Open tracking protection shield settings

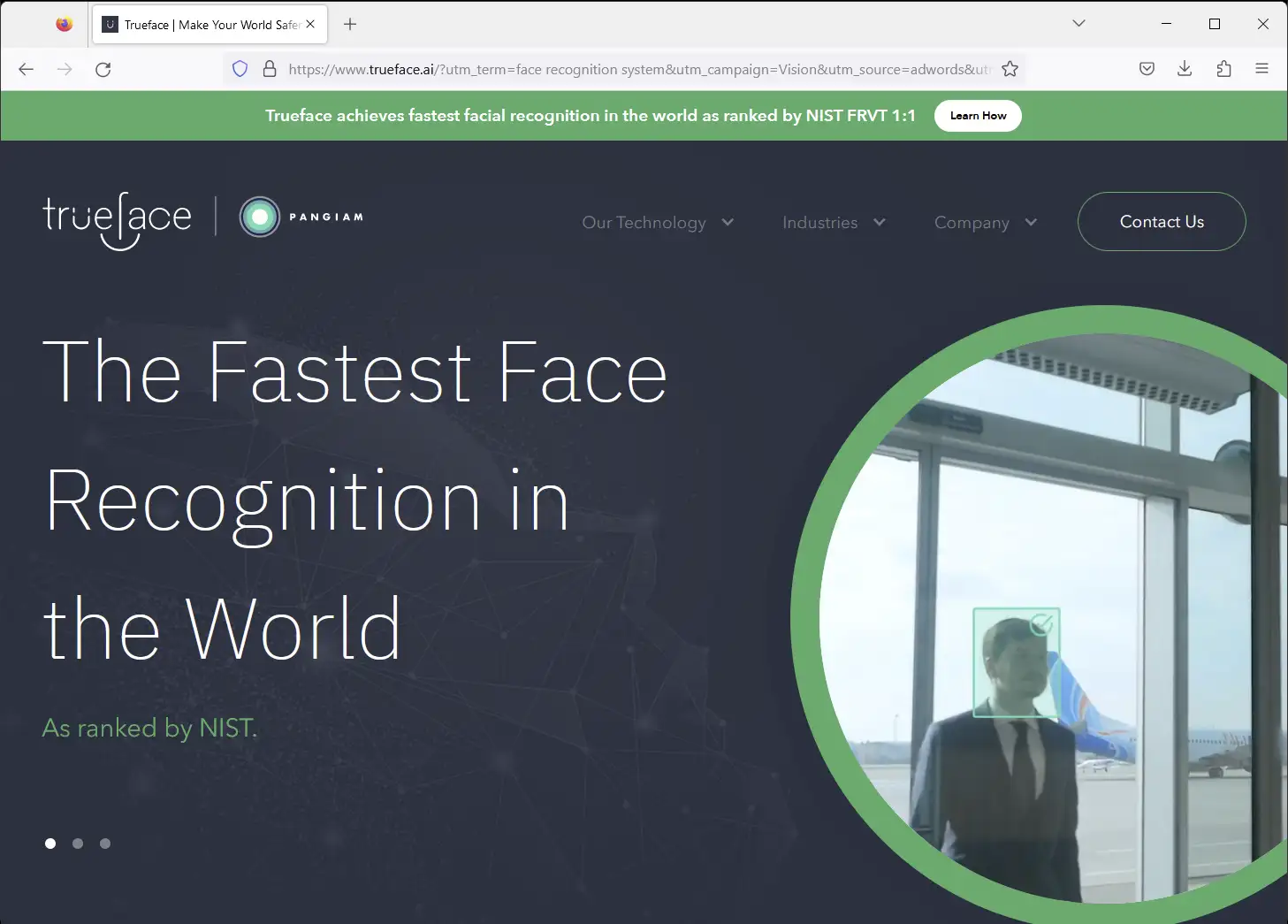[x=240, y=68]
